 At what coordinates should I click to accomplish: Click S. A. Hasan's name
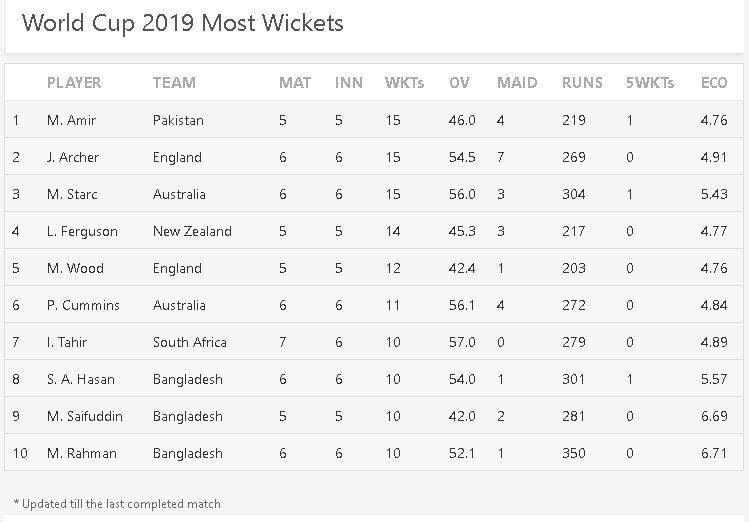coord(81,379)
